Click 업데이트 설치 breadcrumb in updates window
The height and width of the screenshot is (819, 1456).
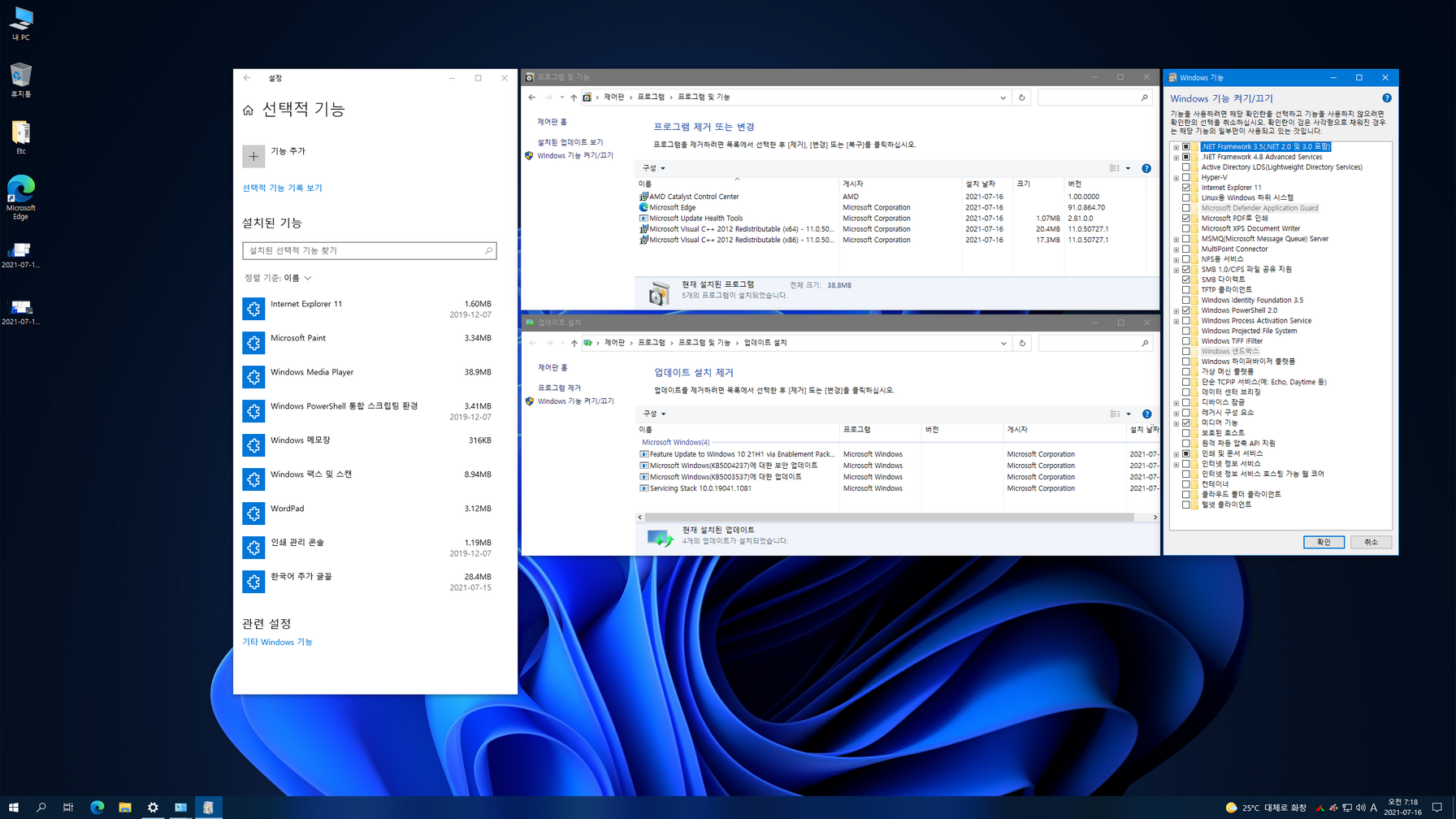click(x=765, y=343)
